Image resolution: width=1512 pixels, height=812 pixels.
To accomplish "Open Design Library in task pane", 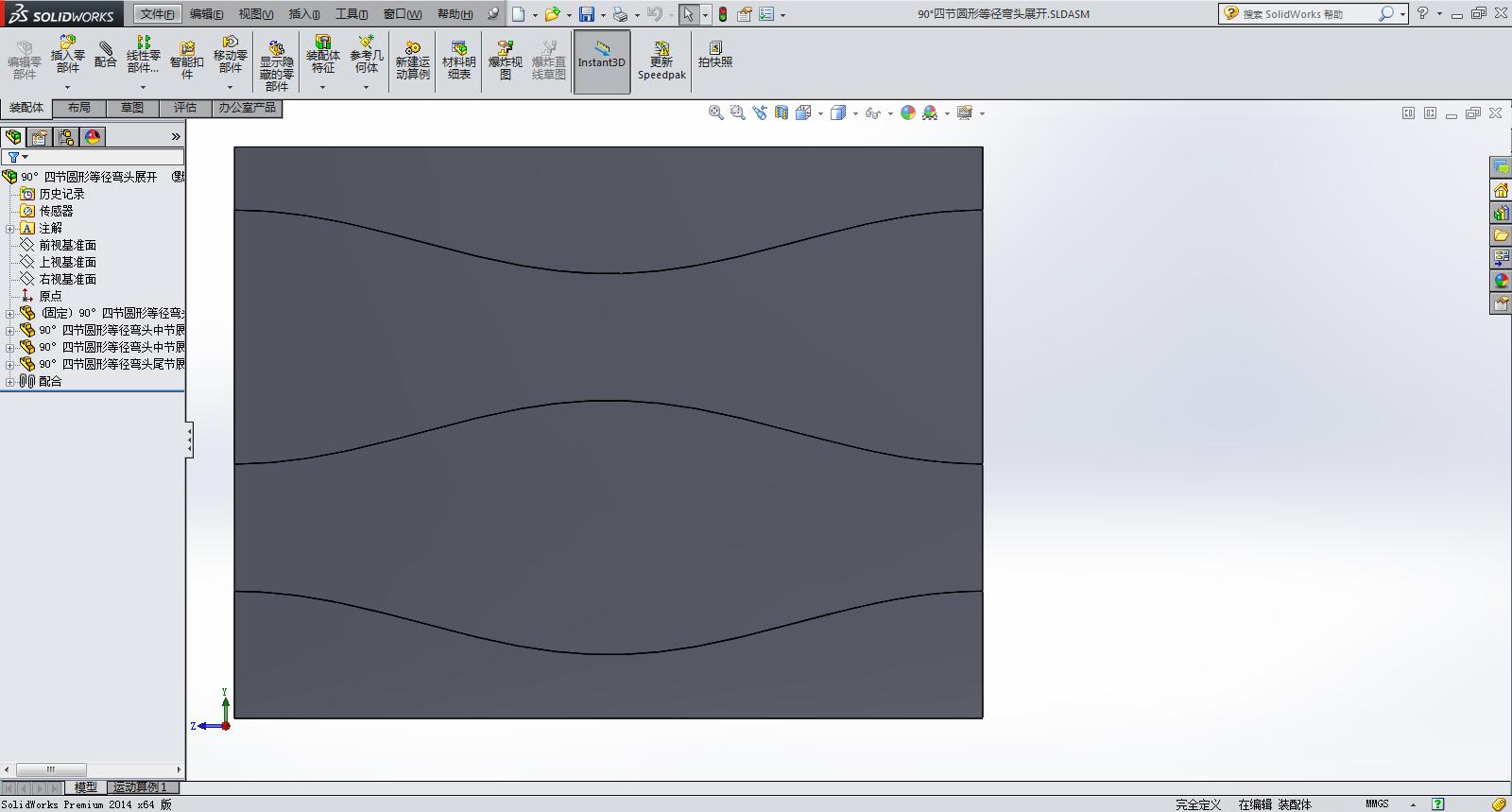I will pyautogui.click(x=1501, y=213).
